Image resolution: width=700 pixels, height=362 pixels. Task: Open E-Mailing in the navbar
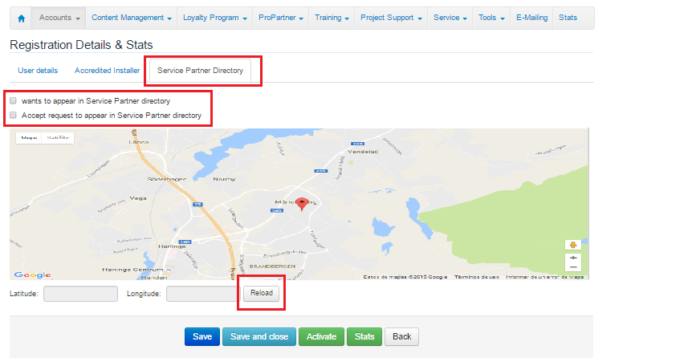pyautogui.click(x=532, y=18)
